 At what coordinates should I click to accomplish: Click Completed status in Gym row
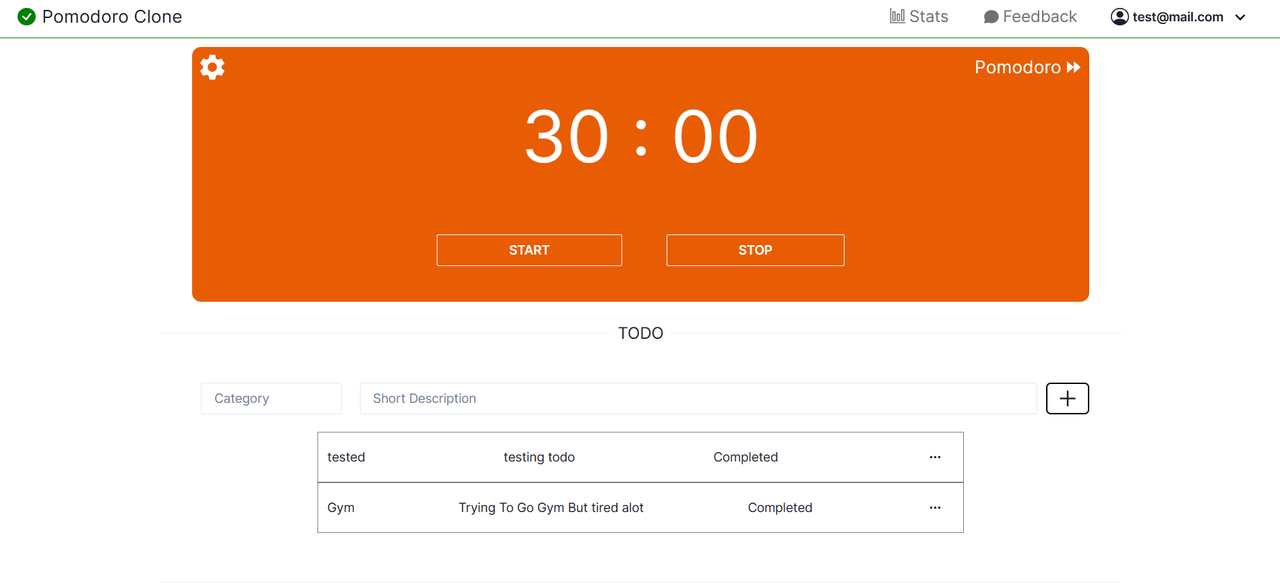point(780,507)
